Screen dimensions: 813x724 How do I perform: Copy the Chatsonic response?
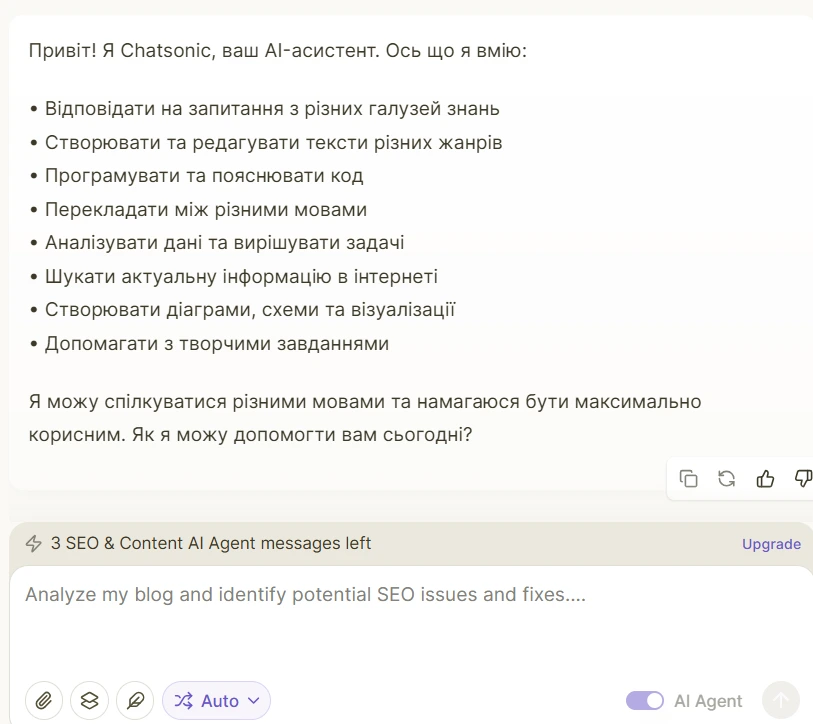(689, 478)
